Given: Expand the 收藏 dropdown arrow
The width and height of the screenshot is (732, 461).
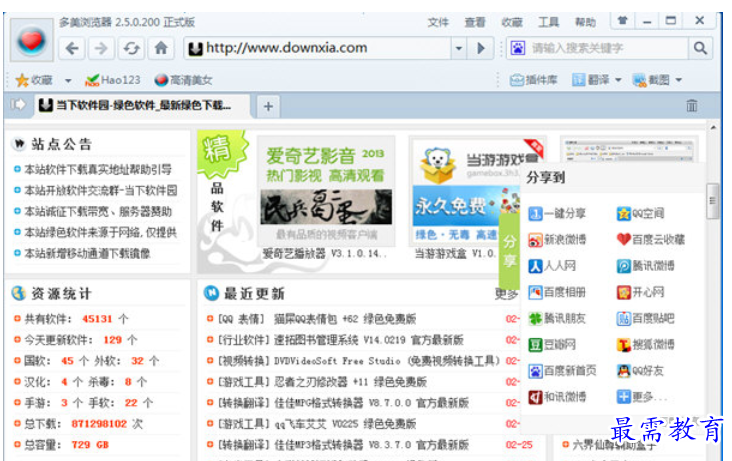Looking at the screenshot, I should tap(68, 80).
